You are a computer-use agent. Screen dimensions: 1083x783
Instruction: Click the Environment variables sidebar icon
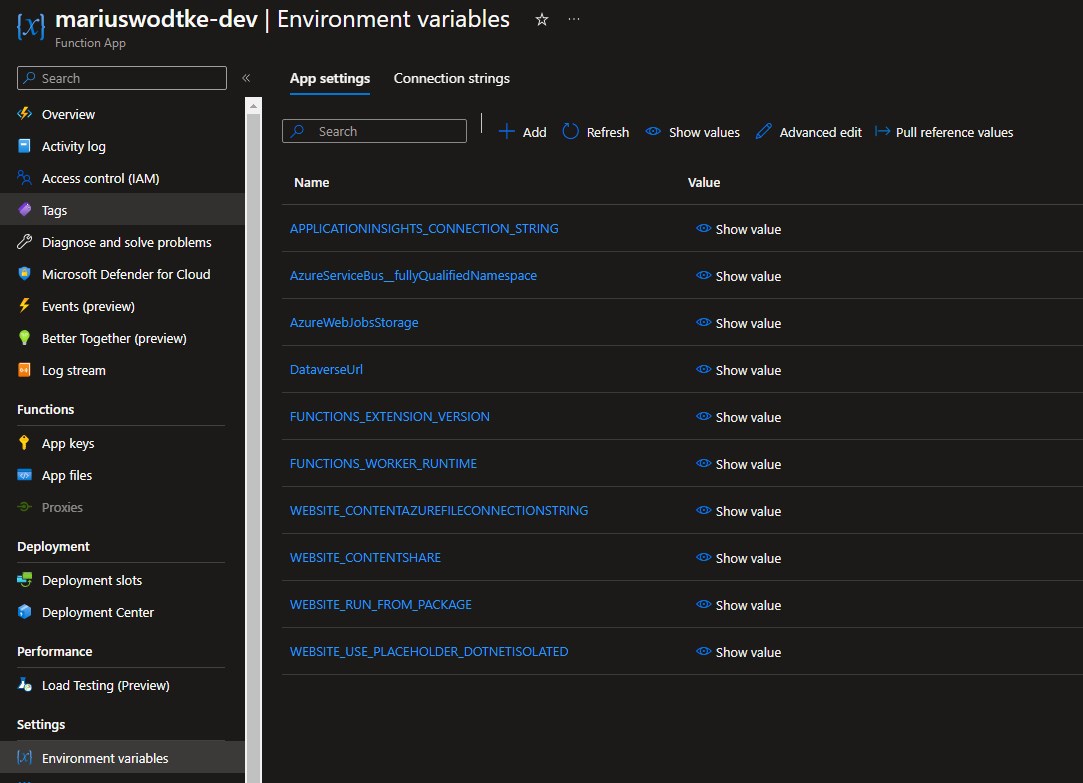(24, 757)
